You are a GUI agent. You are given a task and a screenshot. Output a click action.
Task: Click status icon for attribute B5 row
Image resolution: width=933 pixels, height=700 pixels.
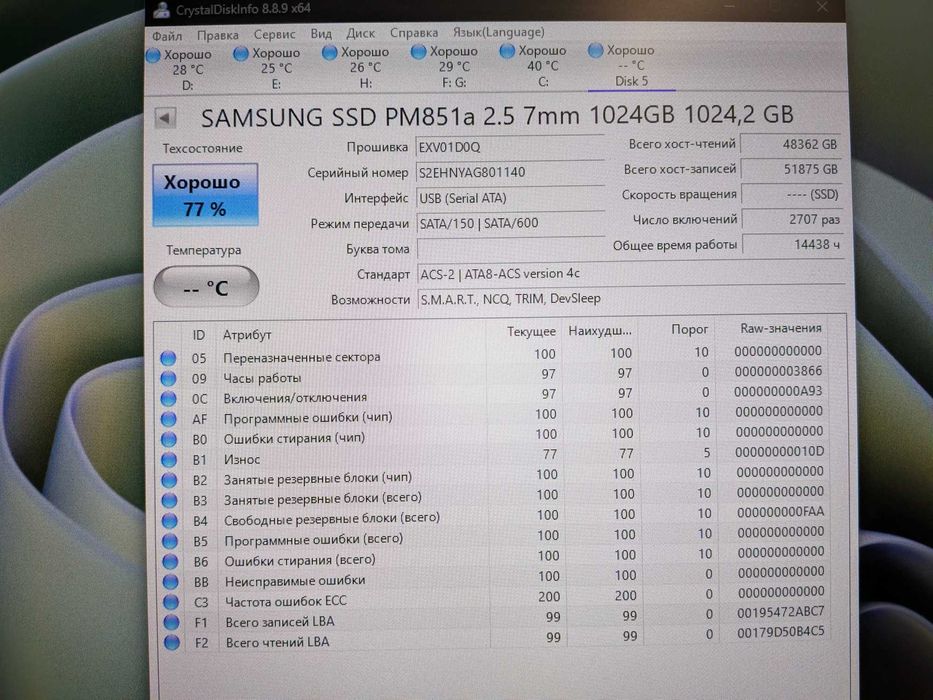170,541
